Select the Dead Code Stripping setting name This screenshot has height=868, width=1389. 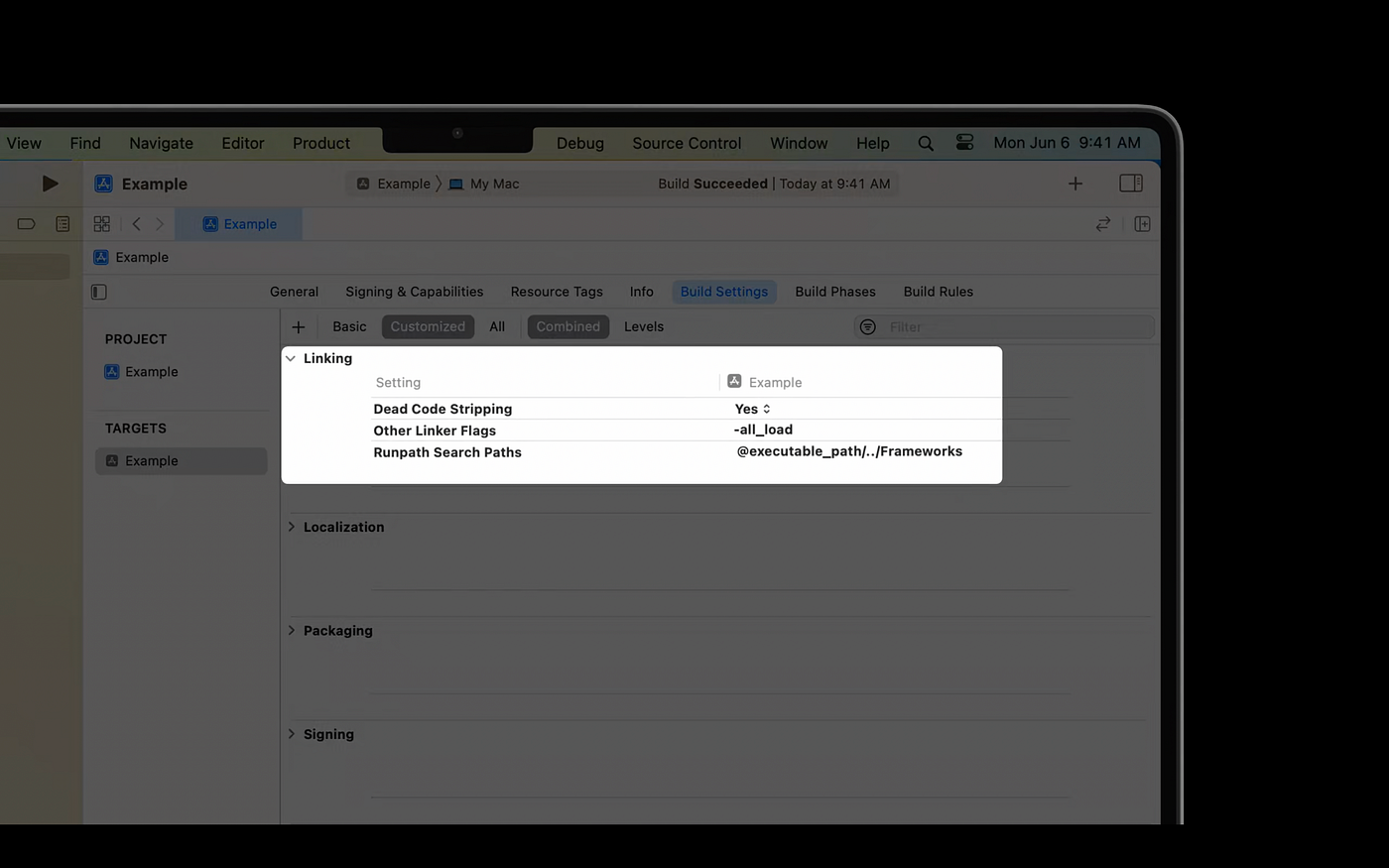(442, 409)
